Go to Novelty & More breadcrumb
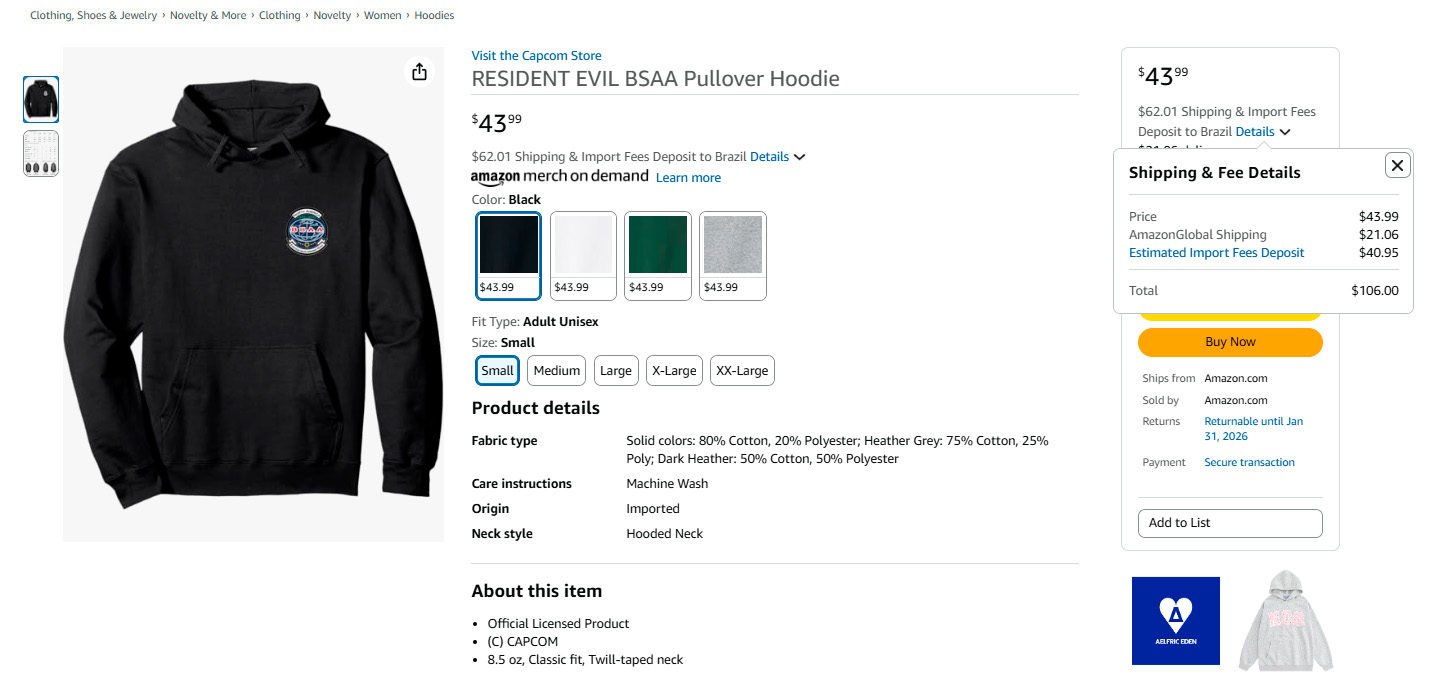The height and width of the screenshot is (681, 1431). coord(208,16)
